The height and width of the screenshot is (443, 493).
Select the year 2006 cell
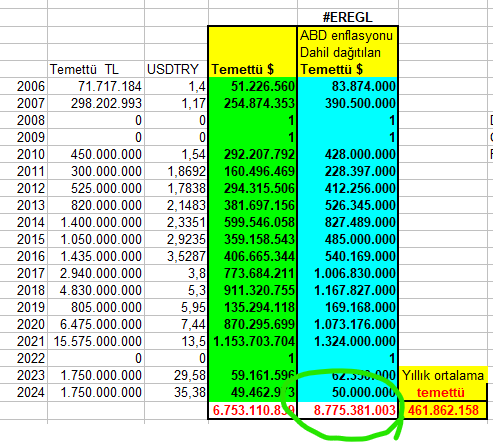(24, 86)
